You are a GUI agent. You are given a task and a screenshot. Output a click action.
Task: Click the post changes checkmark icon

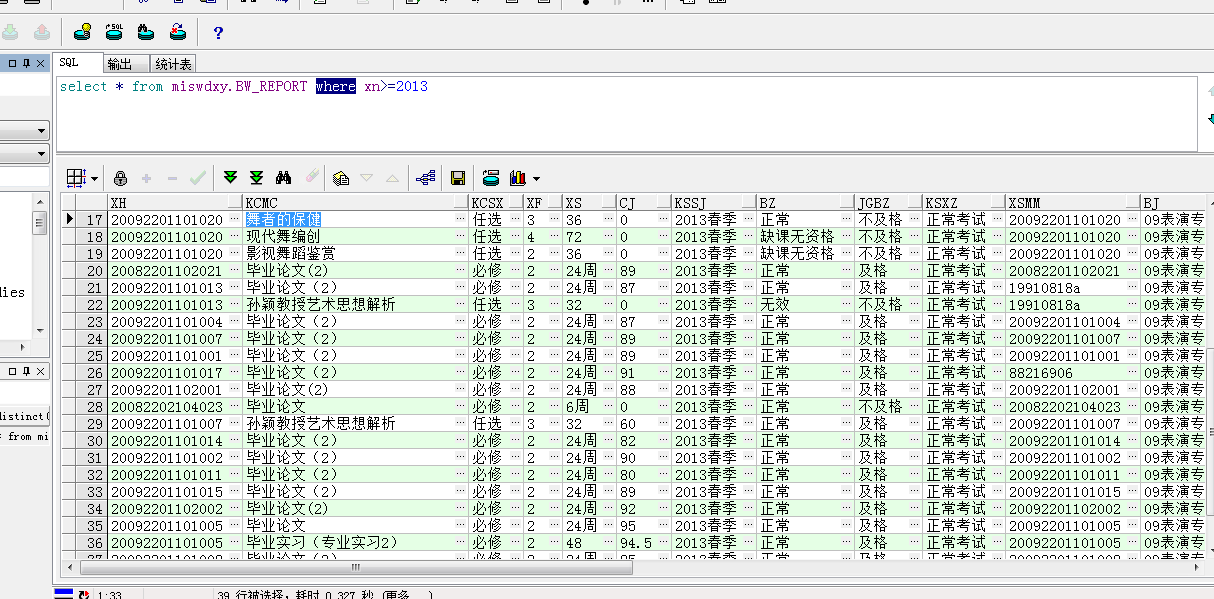(x=198, y=178)
